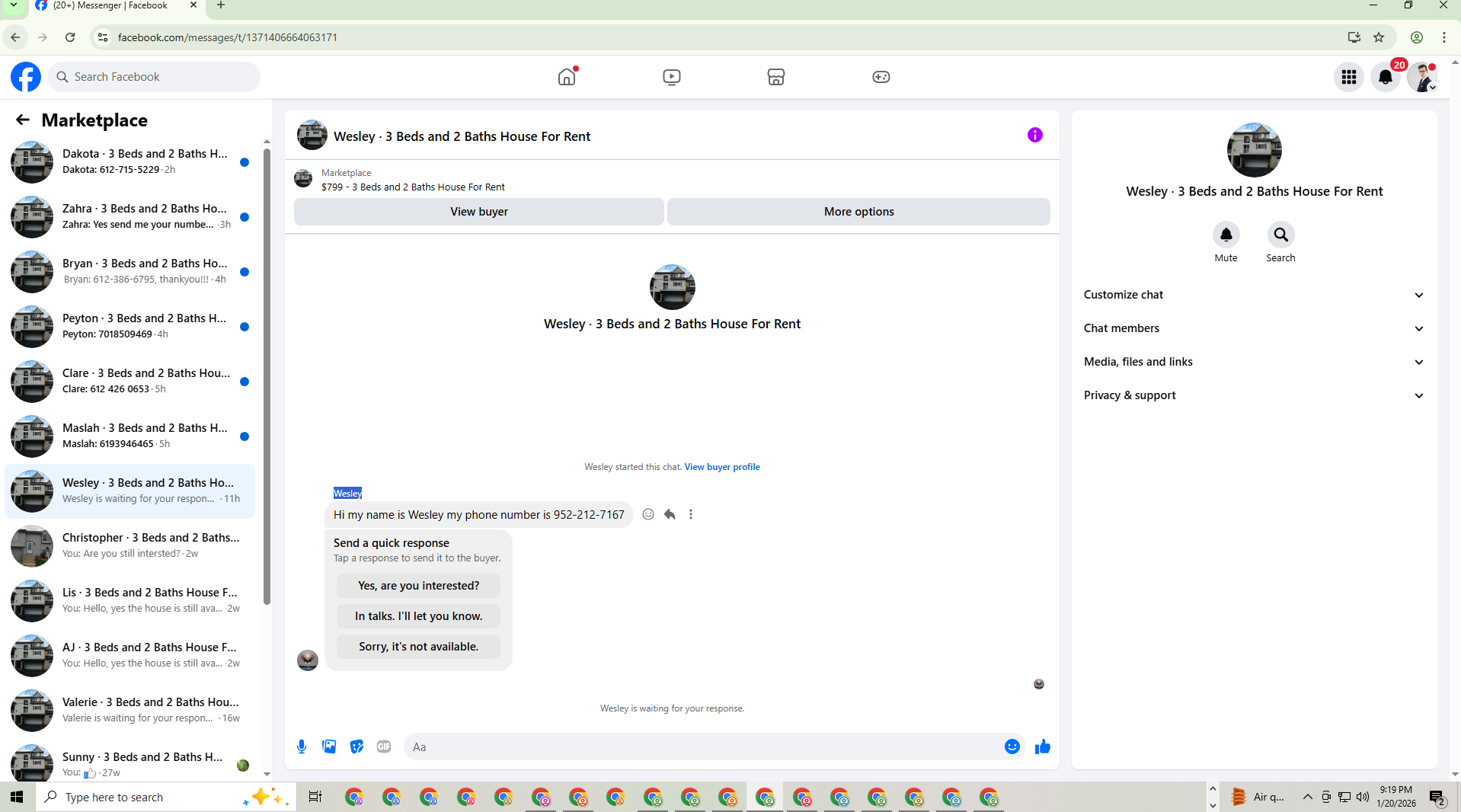Open the Video tab icon
Image resolution: width=1461 pixels, height=812 pixels.
point(672,77)
